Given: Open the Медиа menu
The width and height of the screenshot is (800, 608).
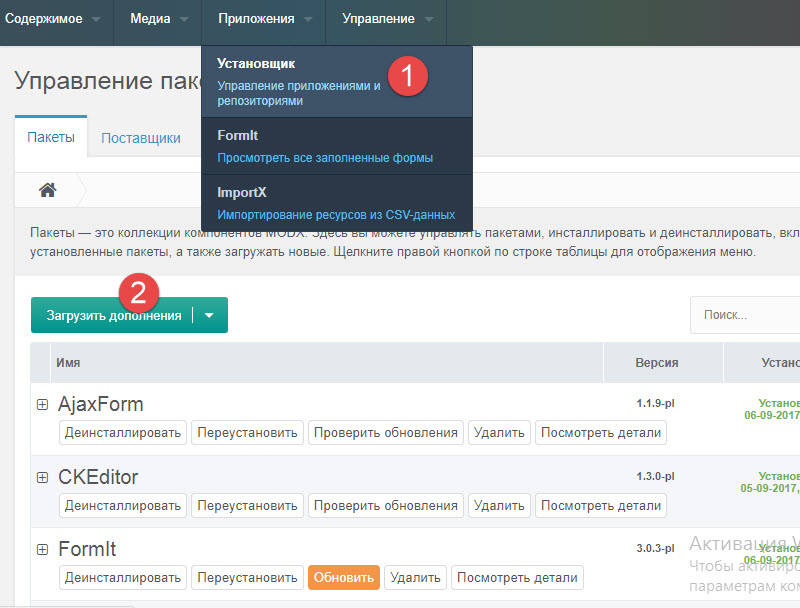Looking at the screenshot, I should (158, 19).
